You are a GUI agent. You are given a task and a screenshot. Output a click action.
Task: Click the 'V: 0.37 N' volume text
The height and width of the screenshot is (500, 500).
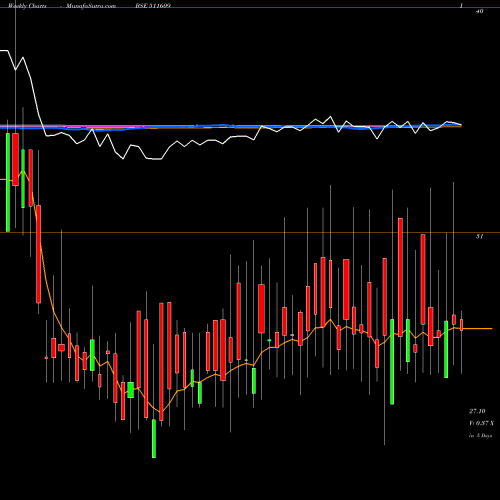[481, 423]
